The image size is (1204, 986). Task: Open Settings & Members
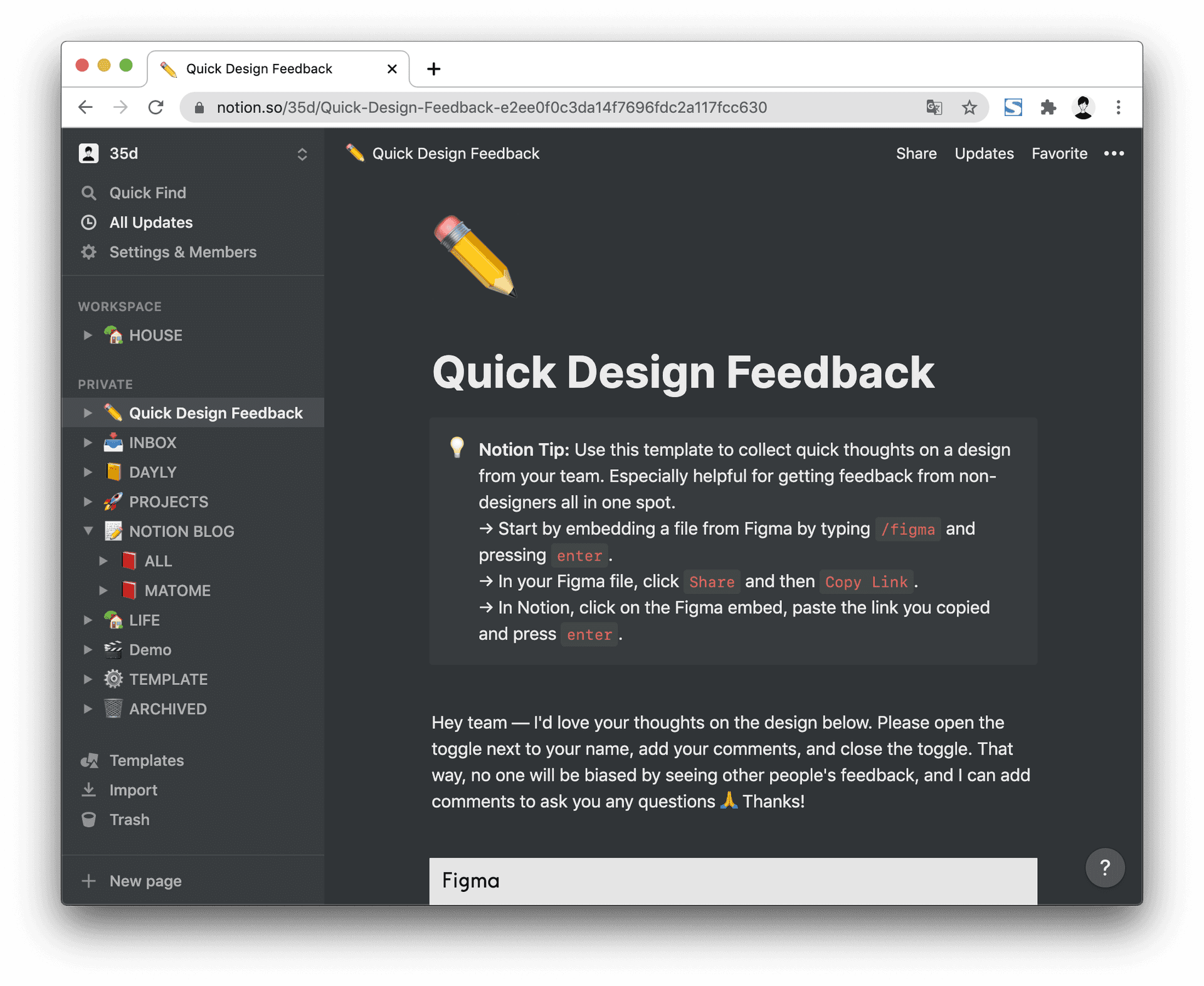(193, 252)
